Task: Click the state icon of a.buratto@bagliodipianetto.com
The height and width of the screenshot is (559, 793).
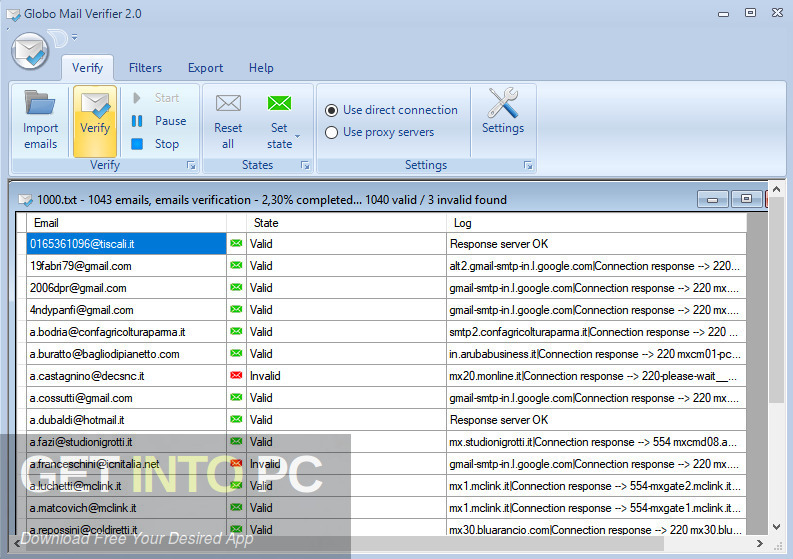Action: pos(236,353)
